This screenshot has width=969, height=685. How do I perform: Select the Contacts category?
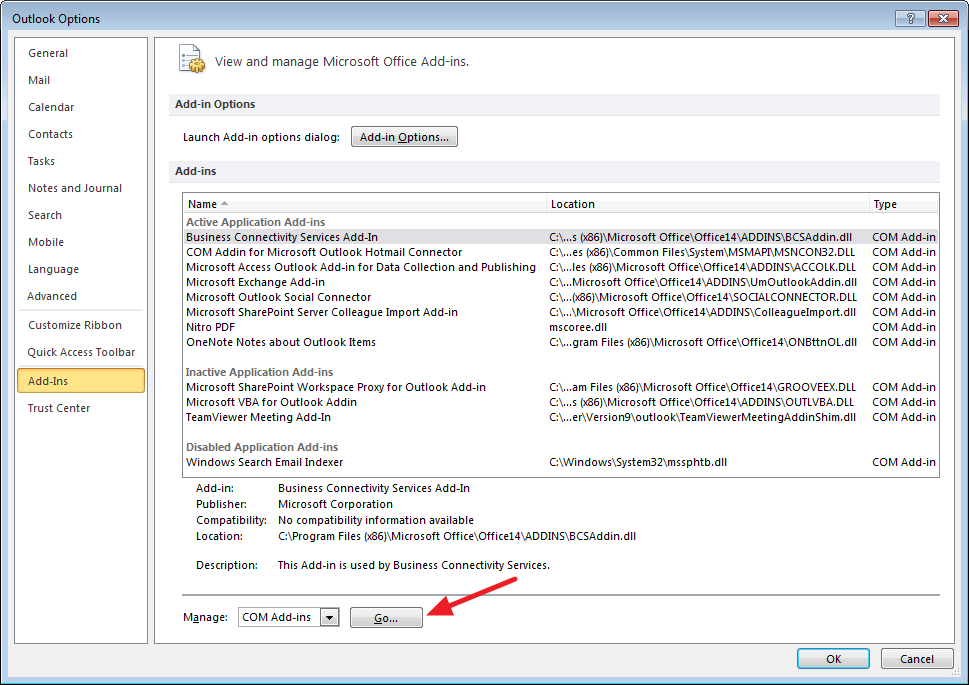coord(81,134)
